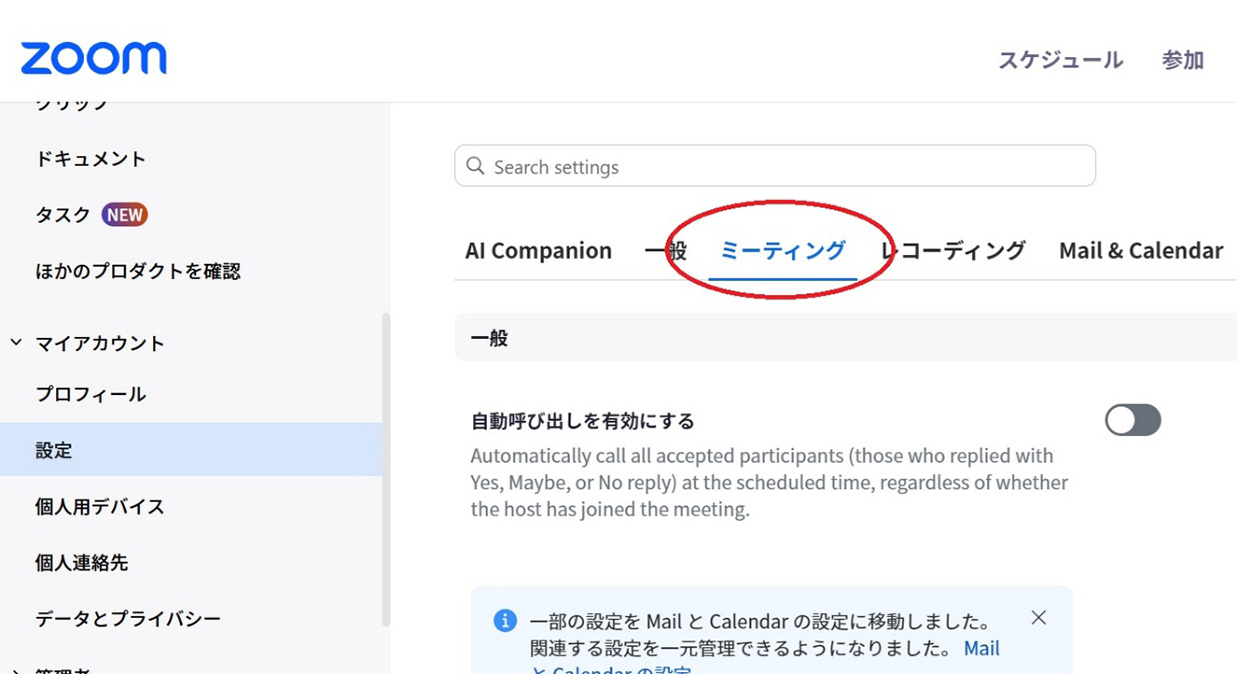Open ドキュメント in the sidebar
Viewport: 1237px width, 674px height.
91,159
